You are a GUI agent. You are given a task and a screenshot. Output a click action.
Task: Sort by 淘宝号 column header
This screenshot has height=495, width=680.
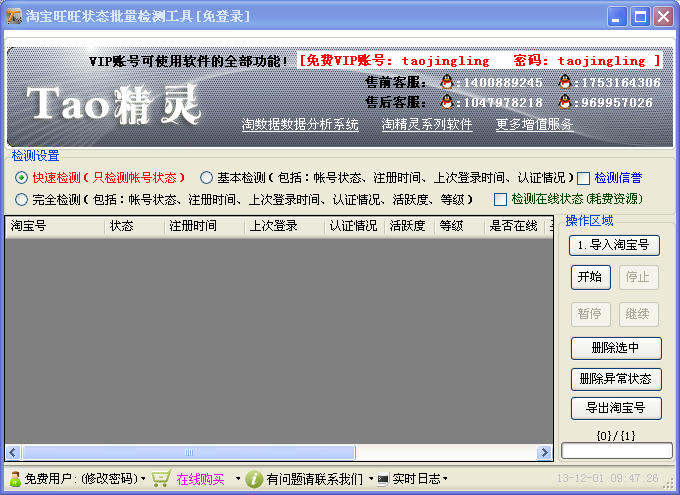tap(55, 226)
